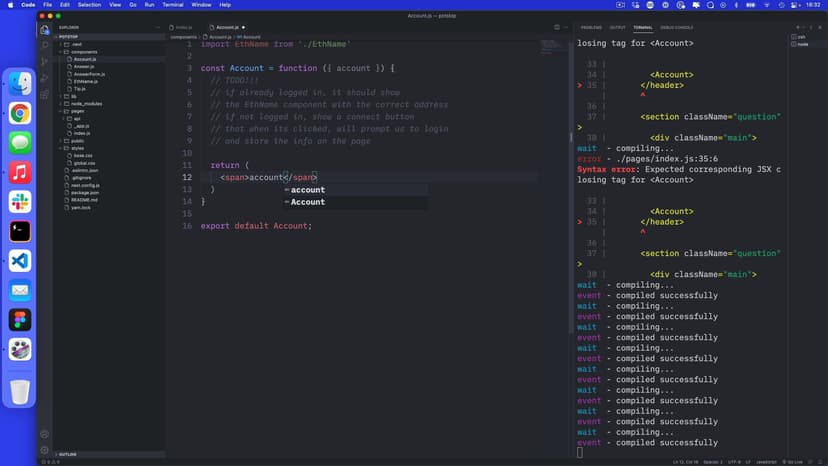Switch to the Problems panel tab
The image size is (828, 466).
point(591,27)
